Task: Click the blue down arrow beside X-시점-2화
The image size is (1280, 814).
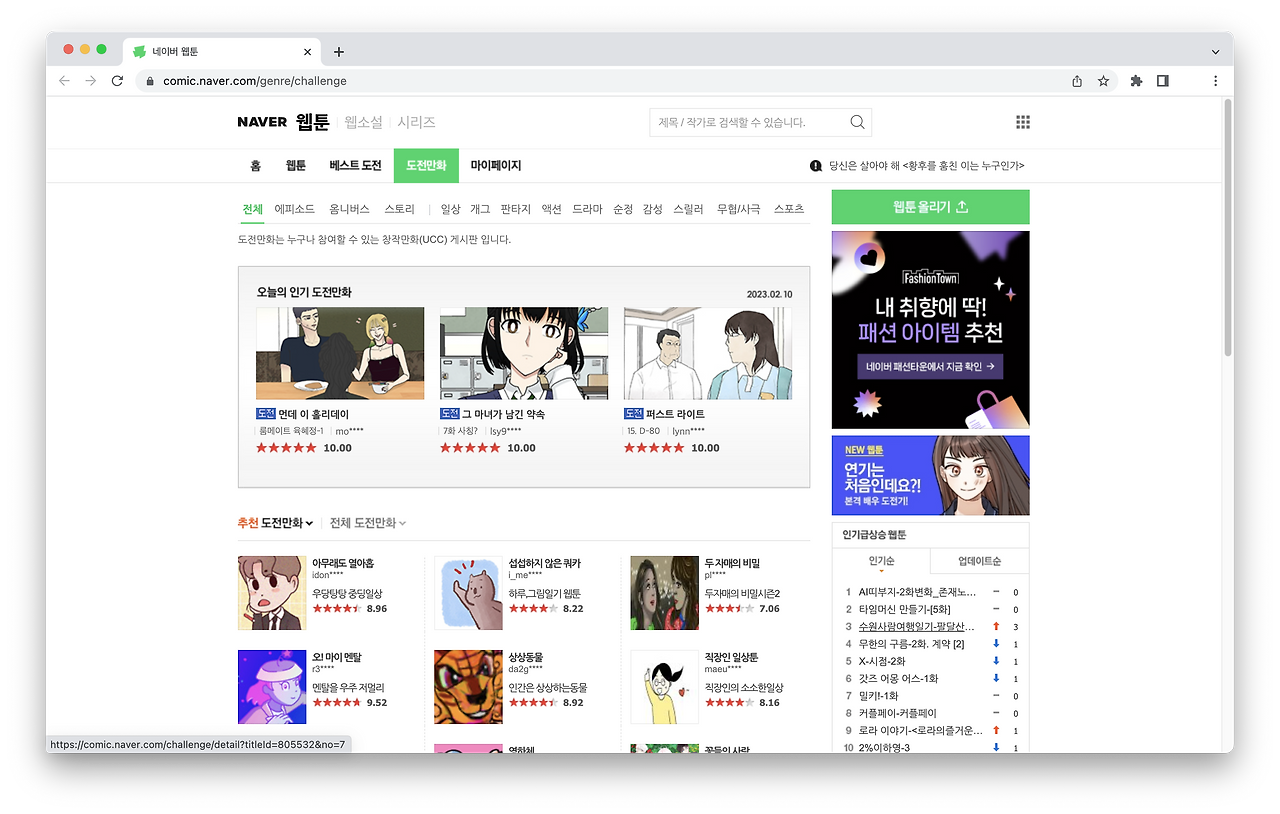Action: click(996, 660)
